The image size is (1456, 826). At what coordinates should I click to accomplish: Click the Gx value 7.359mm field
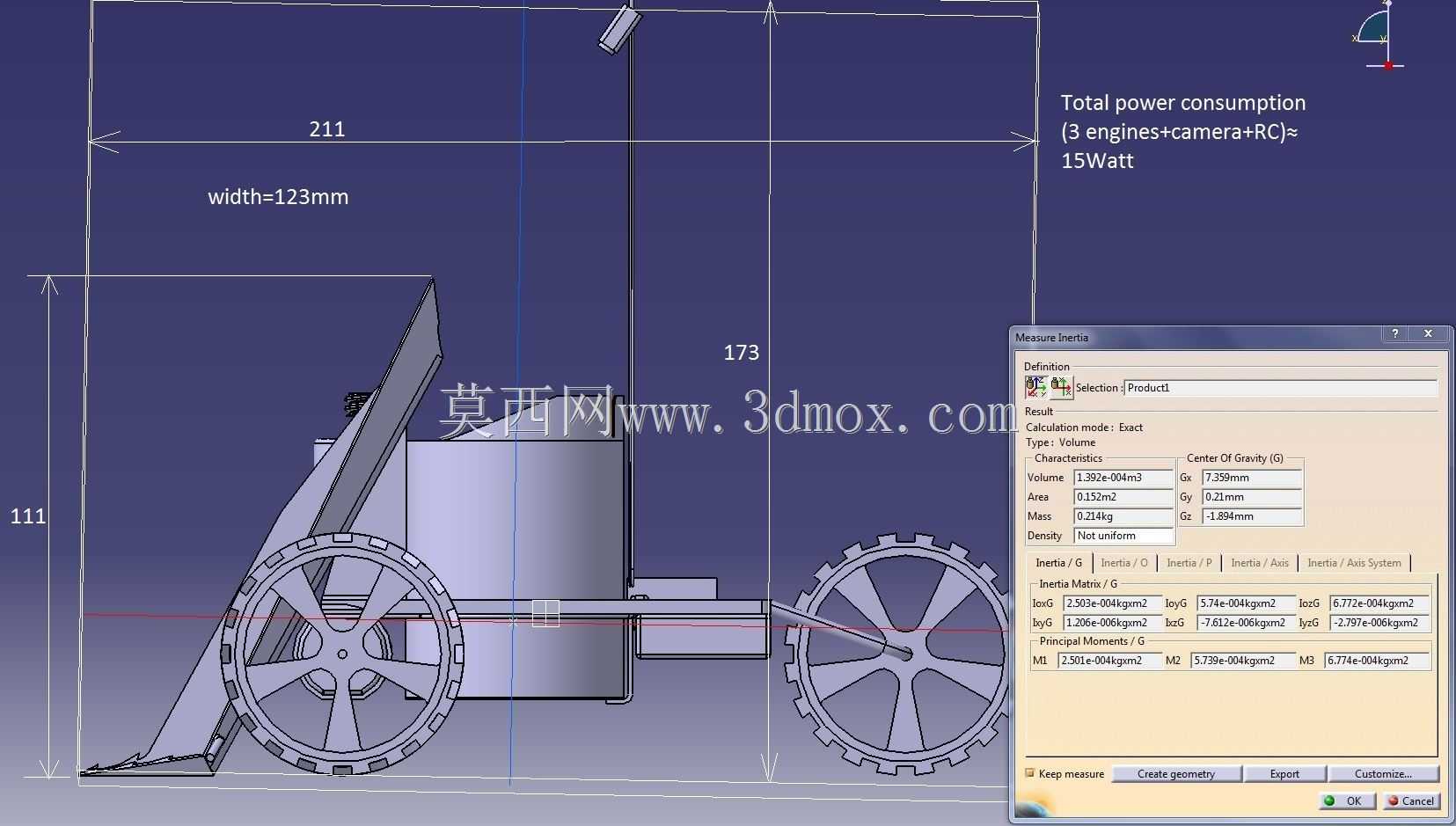pos(1251,478)
